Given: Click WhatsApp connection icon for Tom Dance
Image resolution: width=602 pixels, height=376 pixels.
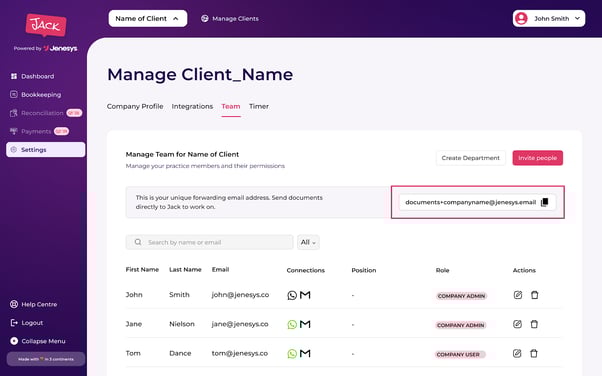Looking at the screenshot, I should pos(292,353).
